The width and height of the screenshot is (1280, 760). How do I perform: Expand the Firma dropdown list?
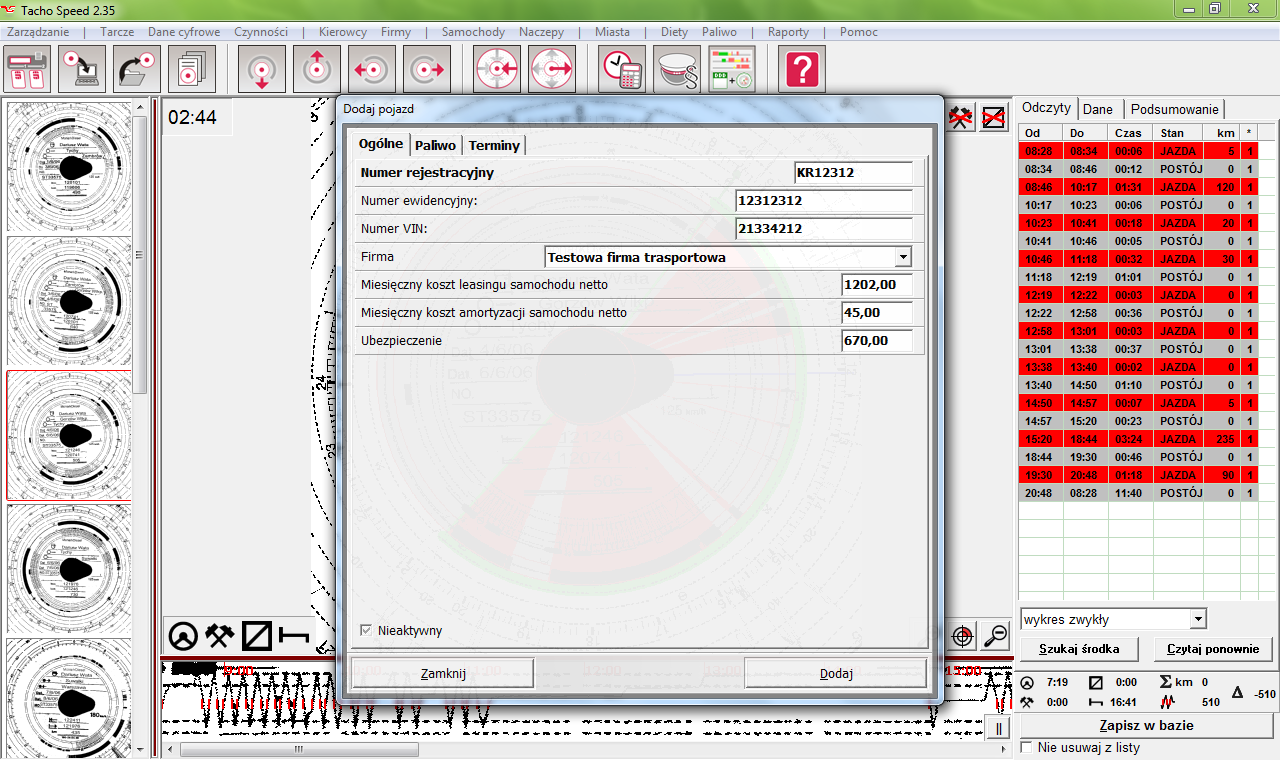tap(903, 257)
